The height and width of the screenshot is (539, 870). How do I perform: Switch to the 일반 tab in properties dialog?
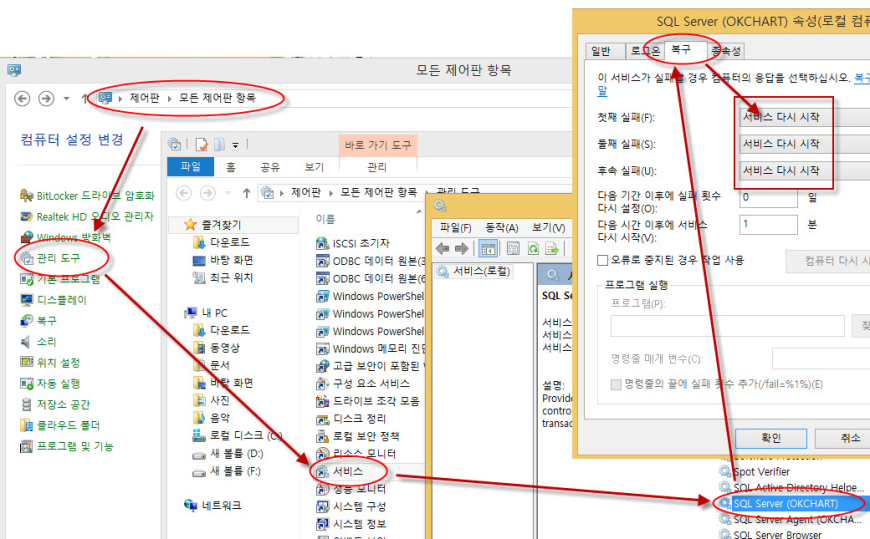603,51
